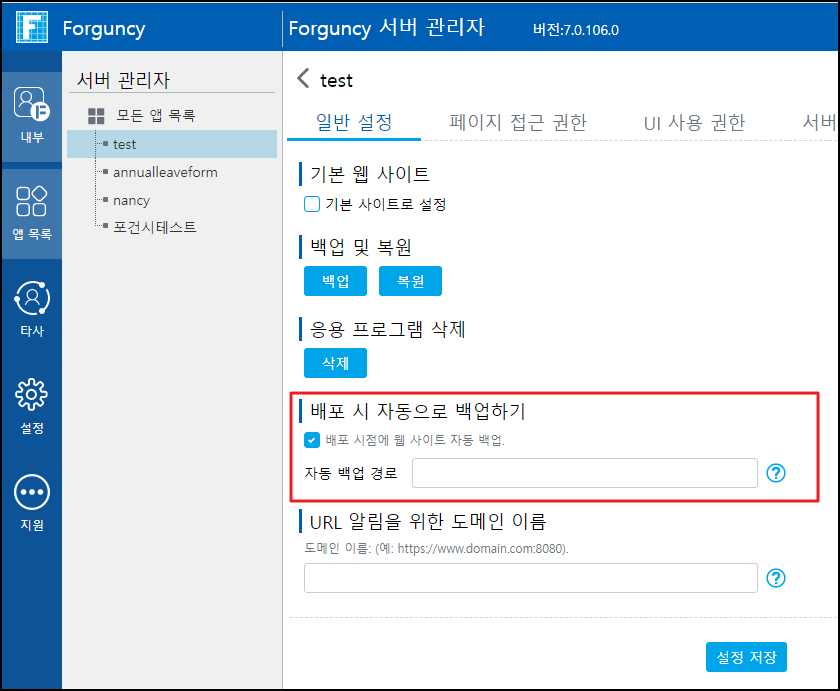Click help icon beside 도메인 이름 field
Image resolution: width=840 pixels, height=691 pixels.
point(776,578)
